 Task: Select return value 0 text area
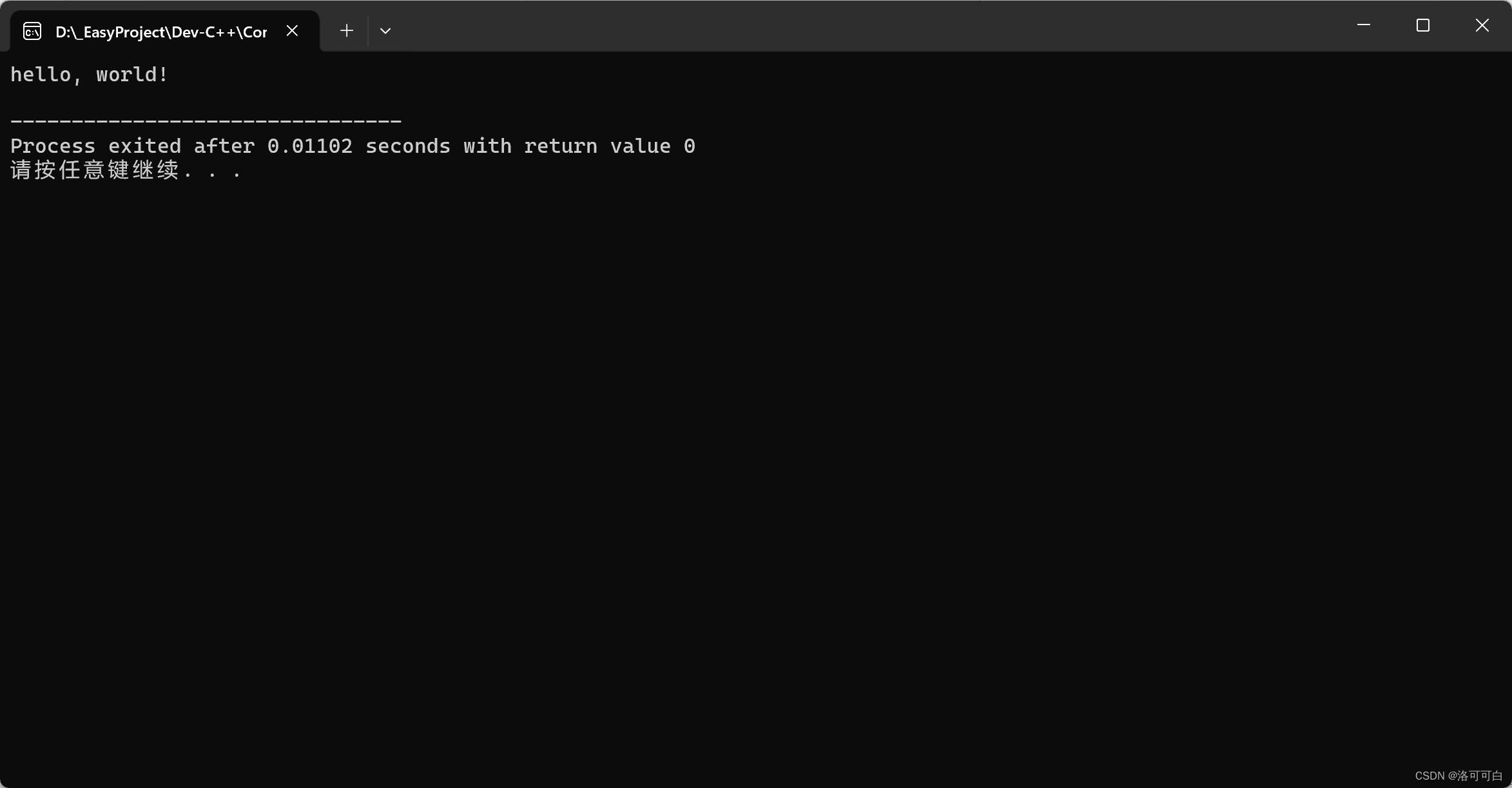610,145
